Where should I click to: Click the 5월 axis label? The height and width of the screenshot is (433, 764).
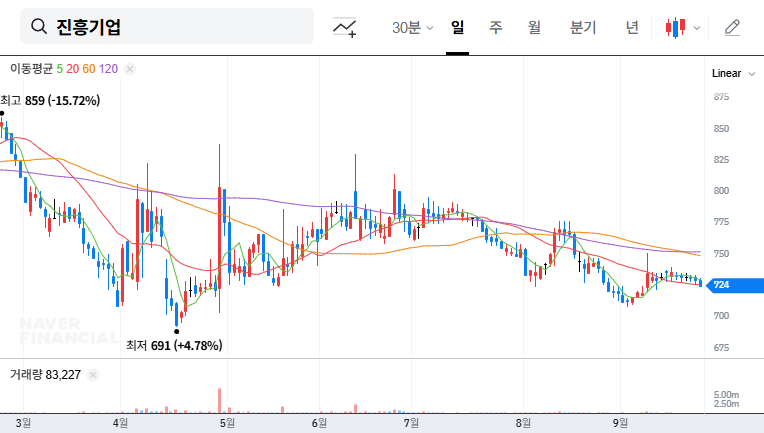coord(227,423)
